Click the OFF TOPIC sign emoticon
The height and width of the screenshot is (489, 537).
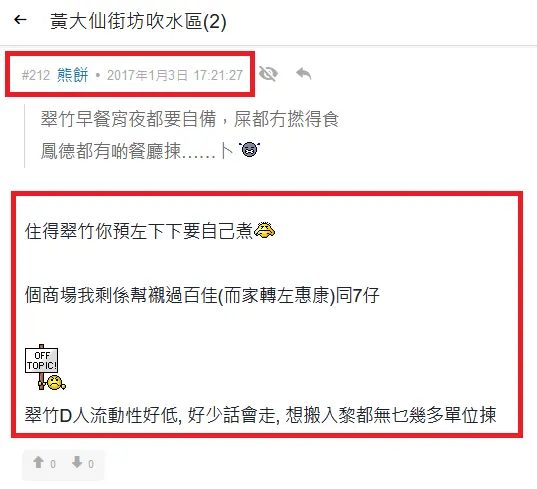click(45, 367)
